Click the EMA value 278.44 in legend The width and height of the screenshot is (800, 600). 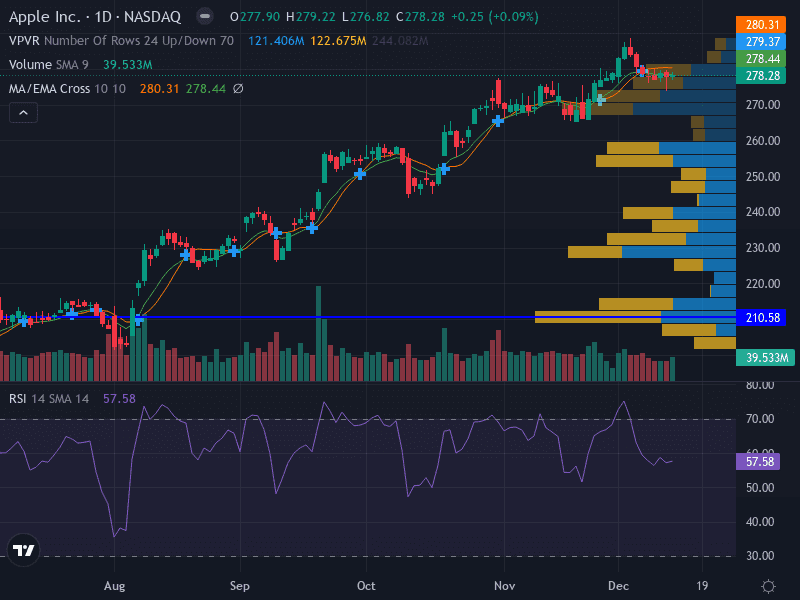point(206,89)
